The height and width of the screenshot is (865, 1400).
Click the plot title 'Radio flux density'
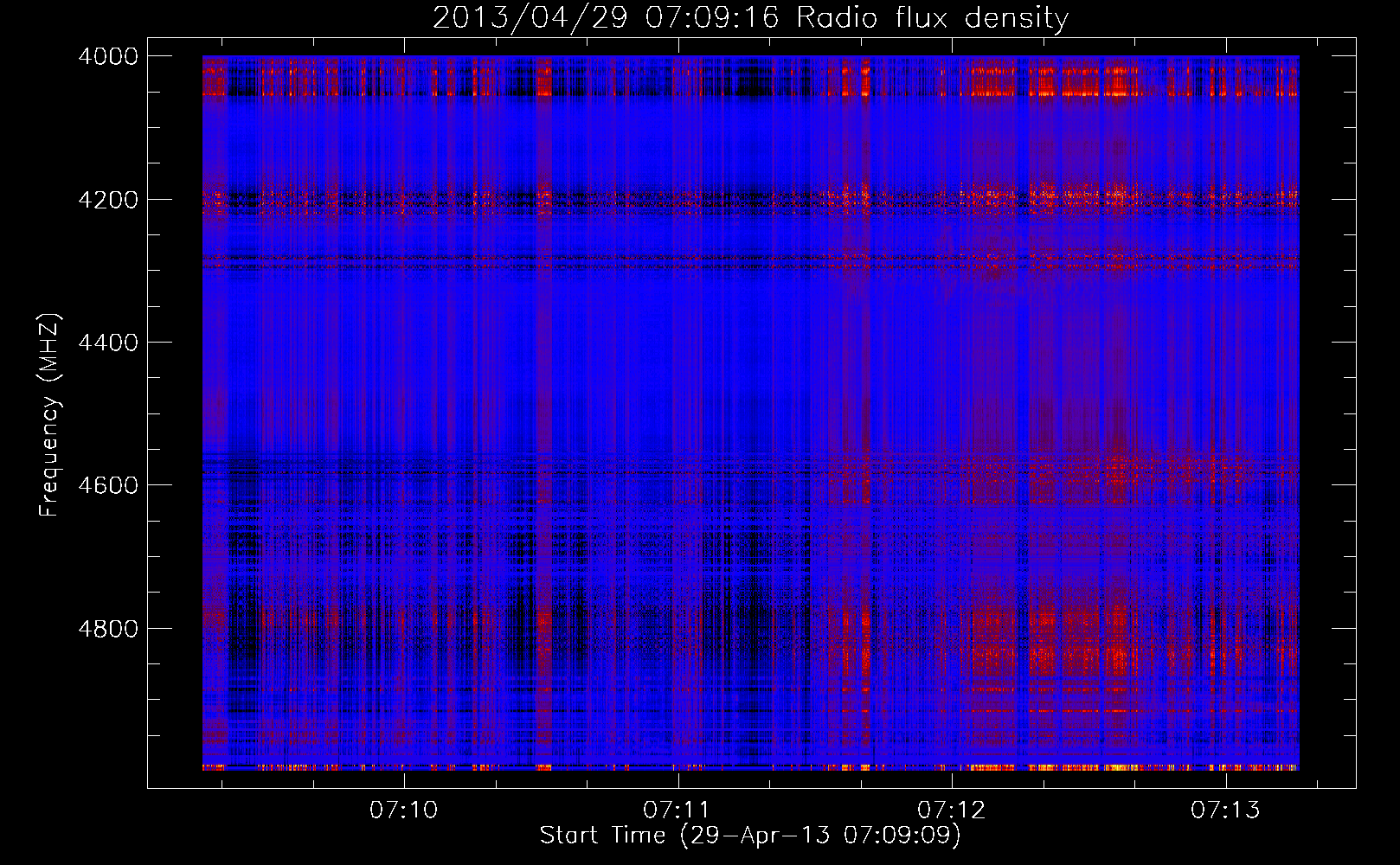[x=932, y=18]
